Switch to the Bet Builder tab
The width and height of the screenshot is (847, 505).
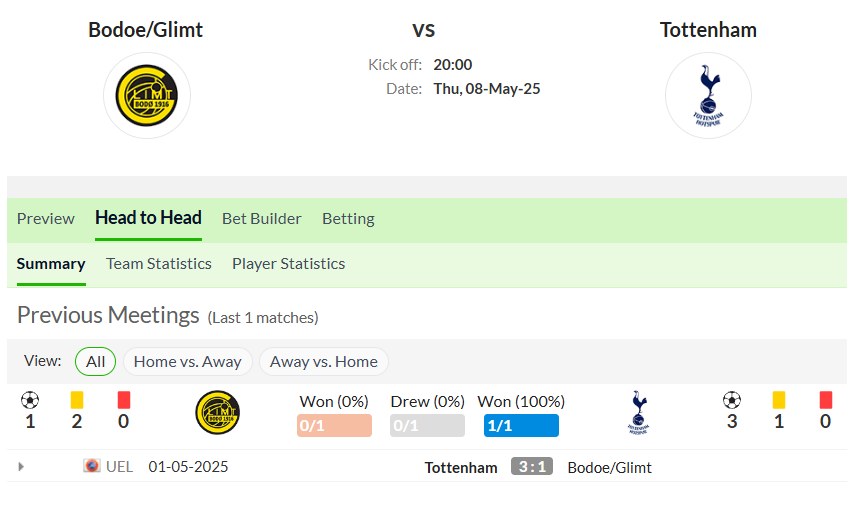pyautogui.click(x=261, y=219)
